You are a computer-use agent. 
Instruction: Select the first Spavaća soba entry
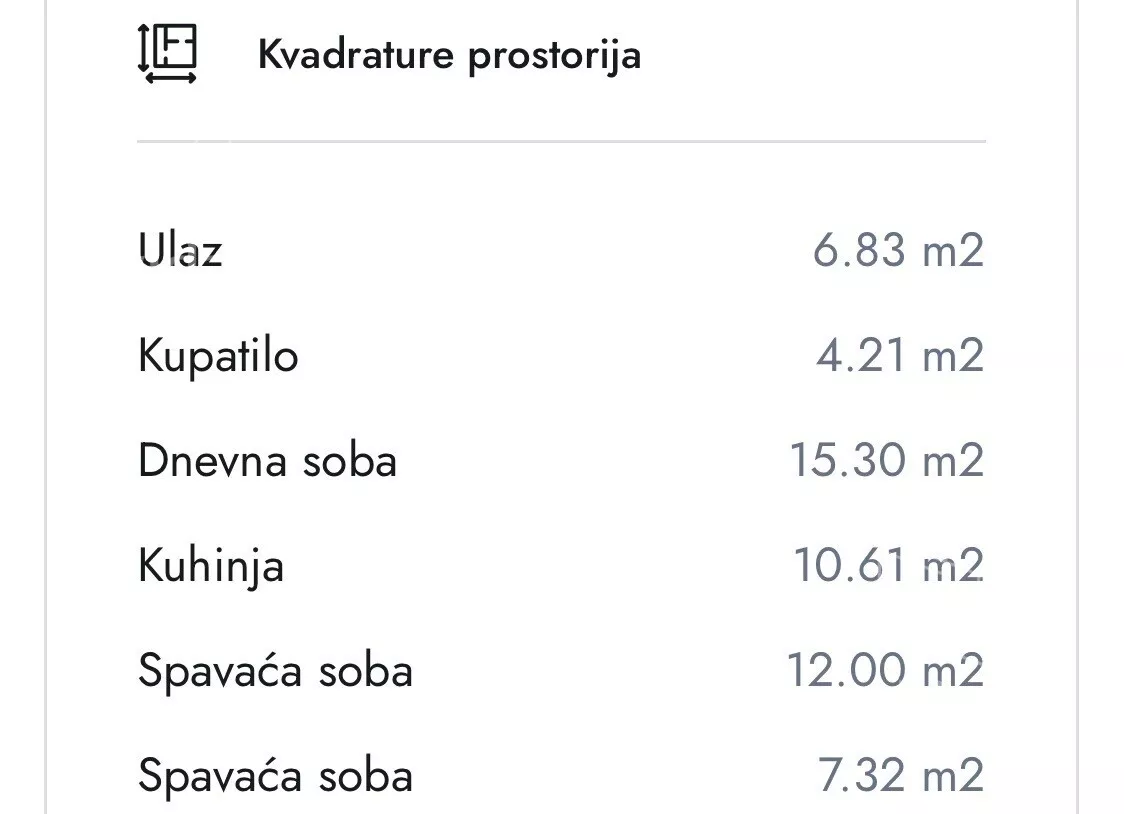click(x=277, y=670)
